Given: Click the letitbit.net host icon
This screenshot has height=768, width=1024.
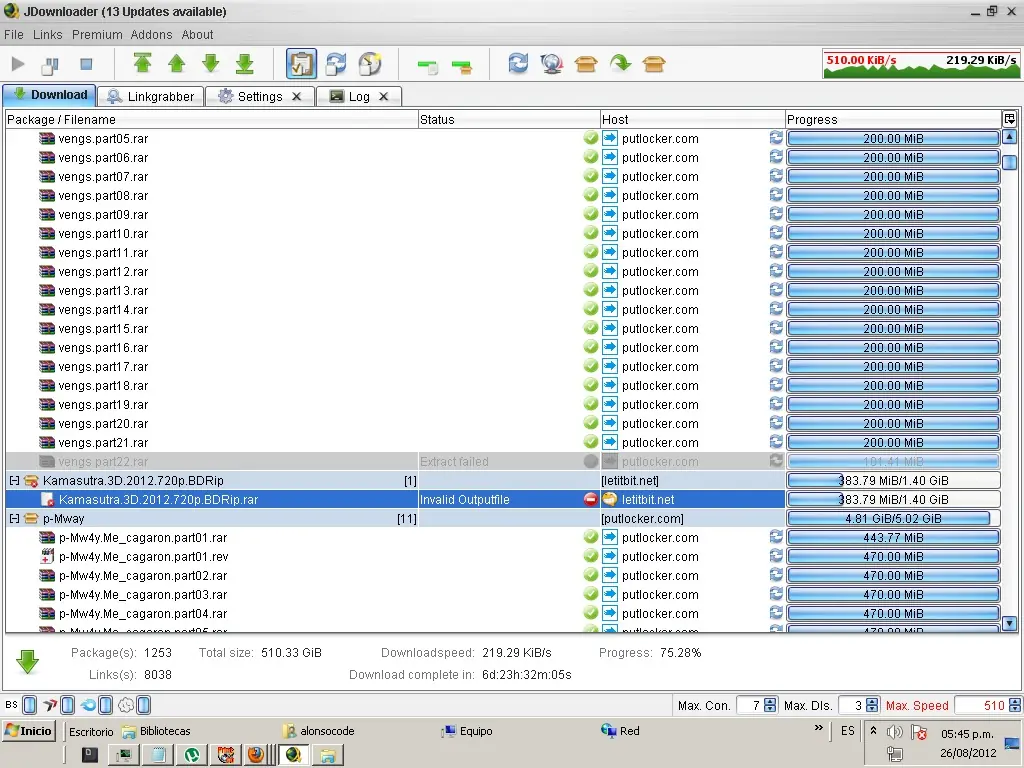Looking at the screenshot, I should pyautogui.click(x=609, y=500).
